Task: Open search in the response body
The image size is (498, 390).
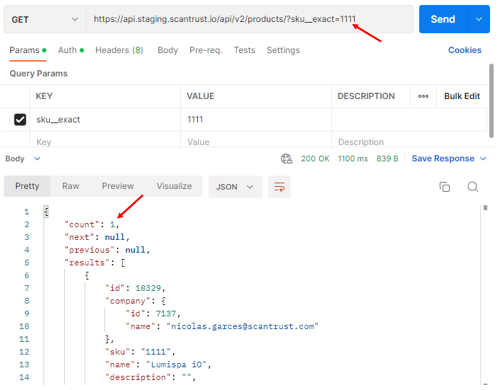Action: (473, 187)
